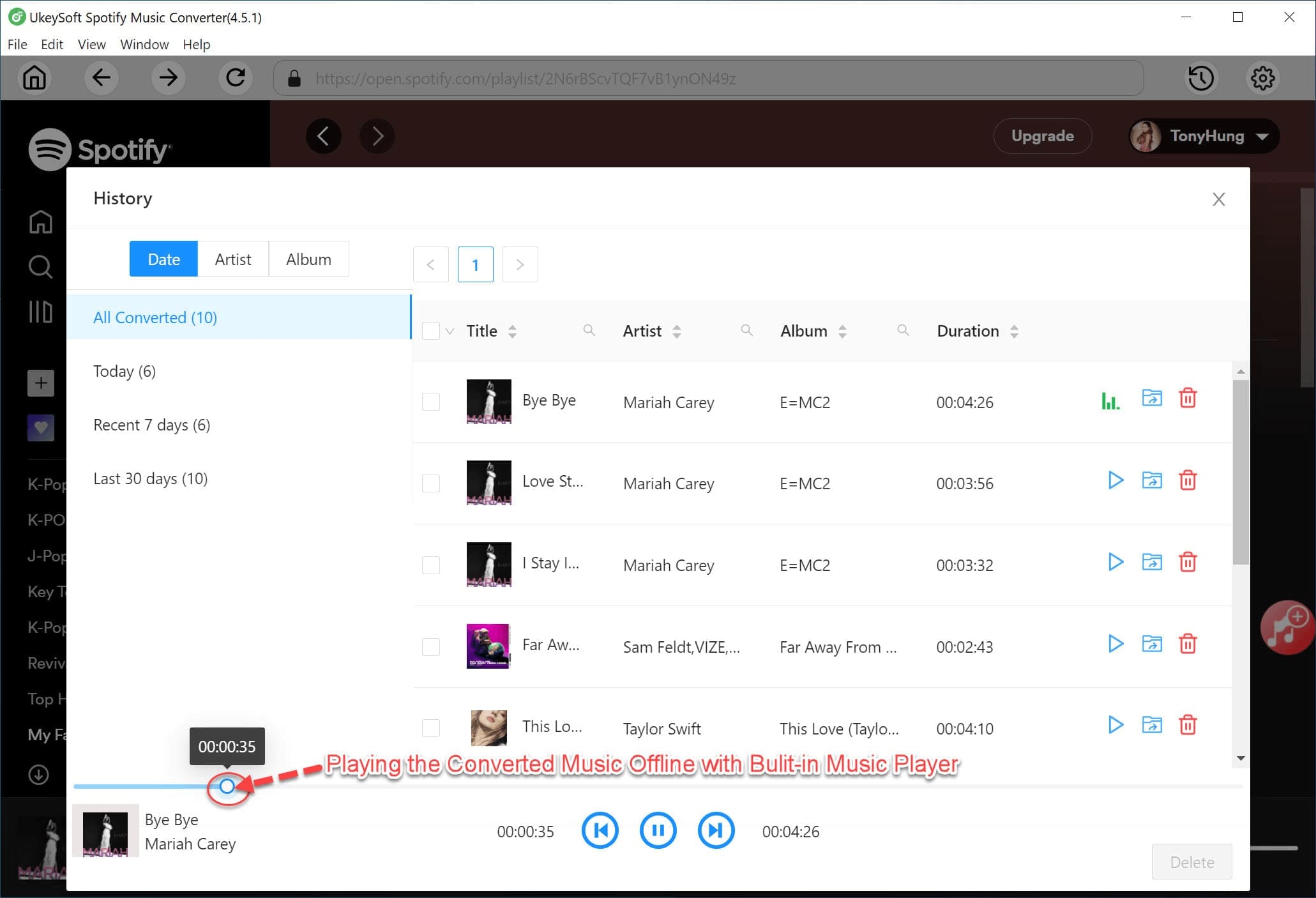Sort tracks by Duration

click(x=1015, y=330)
